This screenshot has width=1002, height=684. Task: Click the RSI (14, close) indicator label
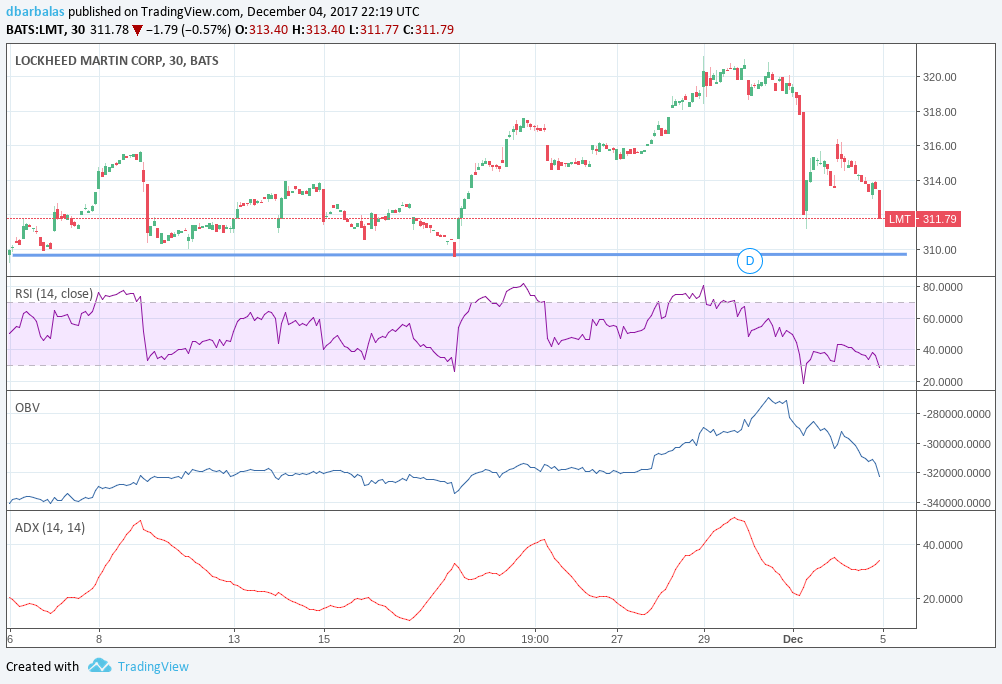pos(54,293)
